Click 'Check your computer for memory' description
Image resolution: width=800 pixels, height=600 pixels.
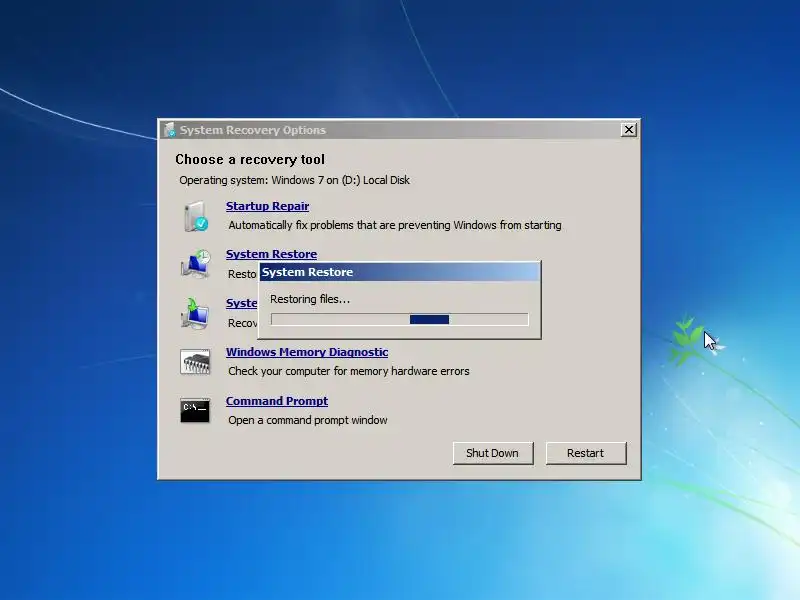[x=348, y=371]
